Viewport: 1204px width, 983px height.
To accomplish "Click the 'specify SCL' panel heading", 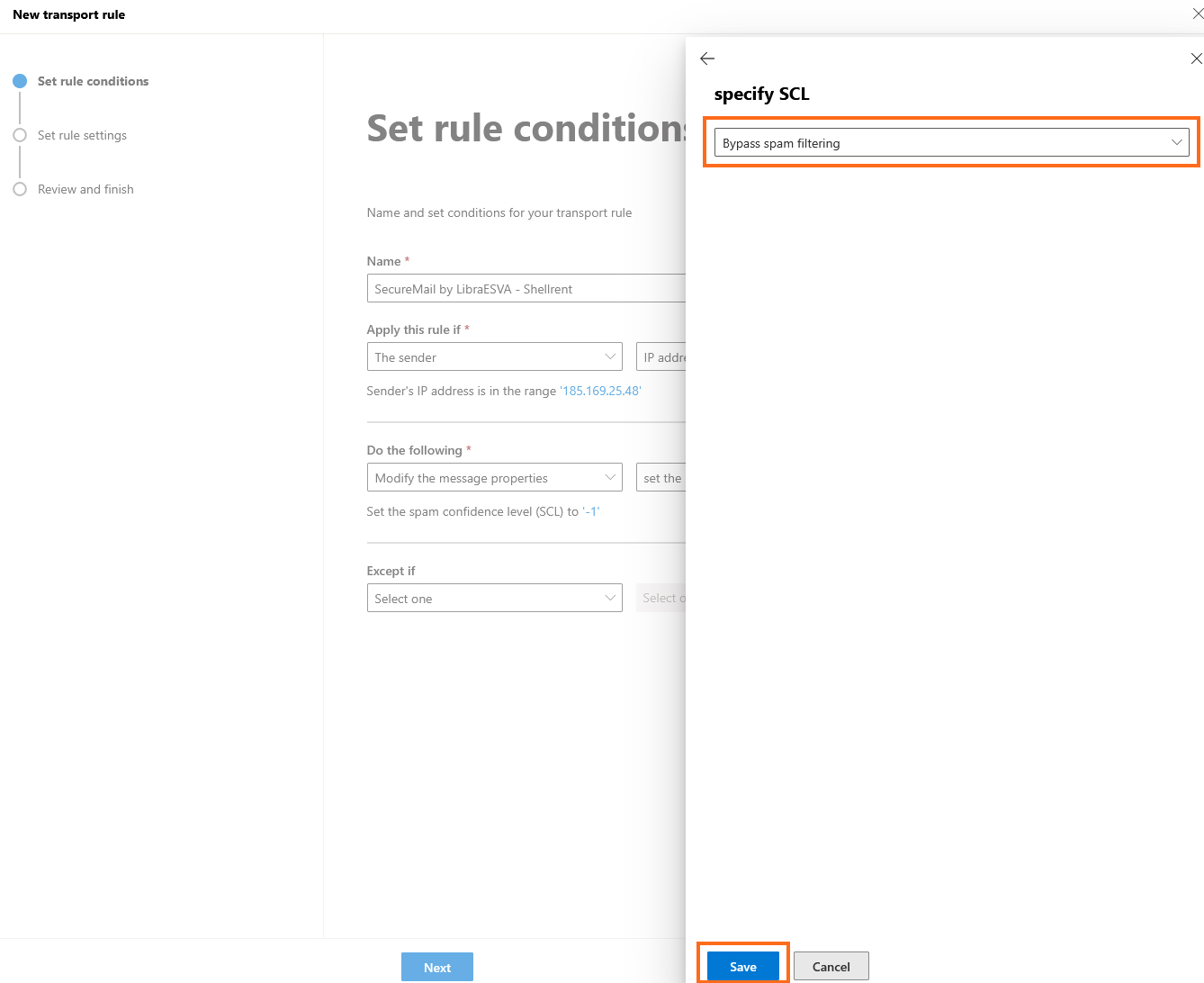I will (x=761, y=94).
